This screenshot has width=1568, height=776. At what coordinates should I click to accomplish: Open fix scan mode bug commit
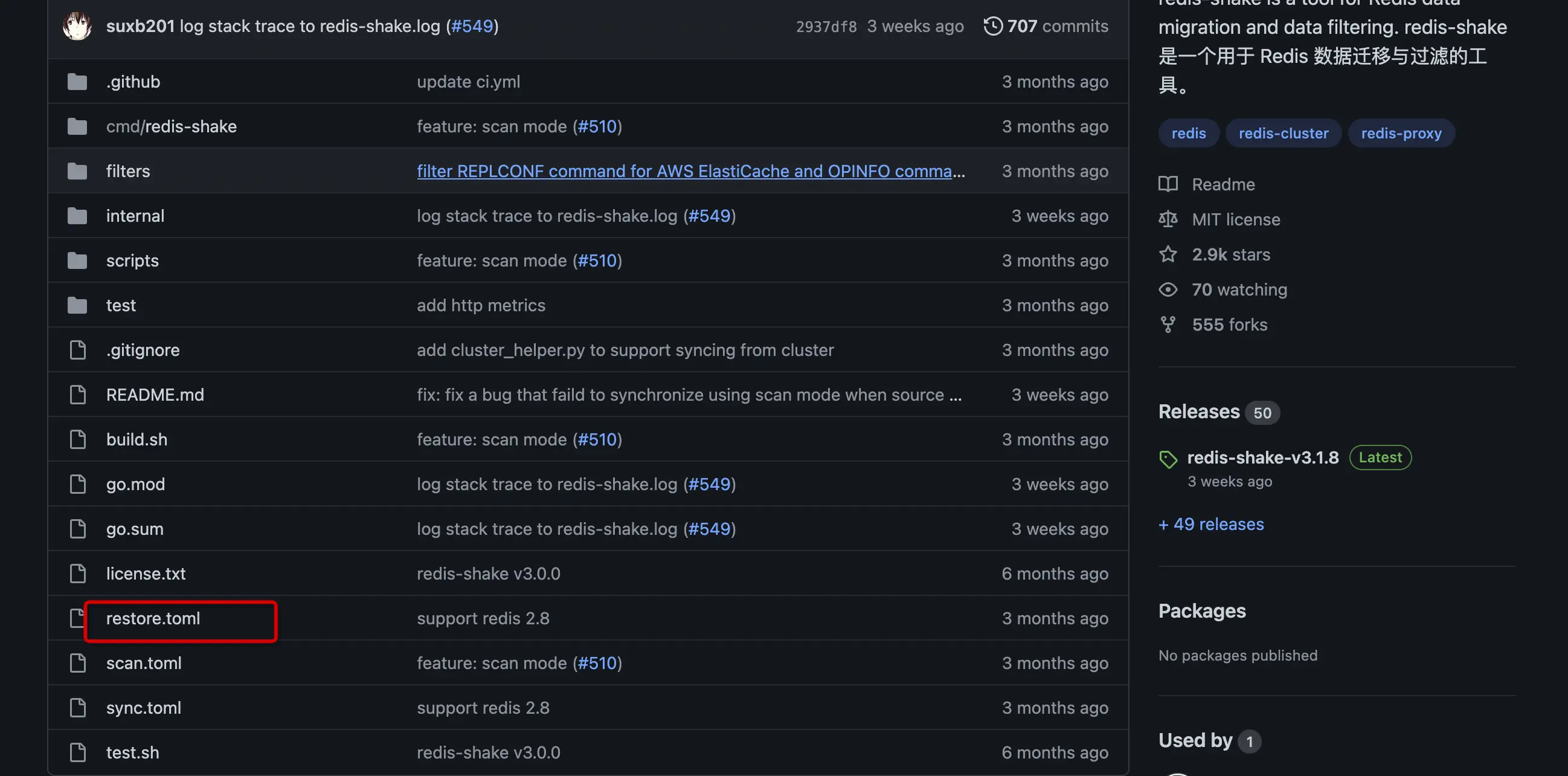689,395
